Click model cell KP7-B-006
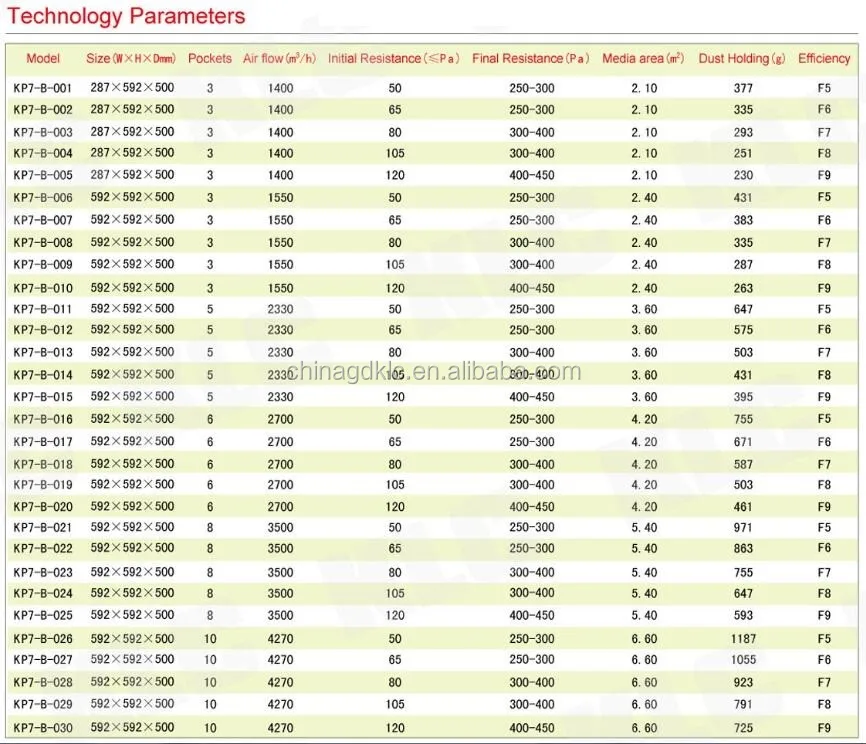 [43, 198]
